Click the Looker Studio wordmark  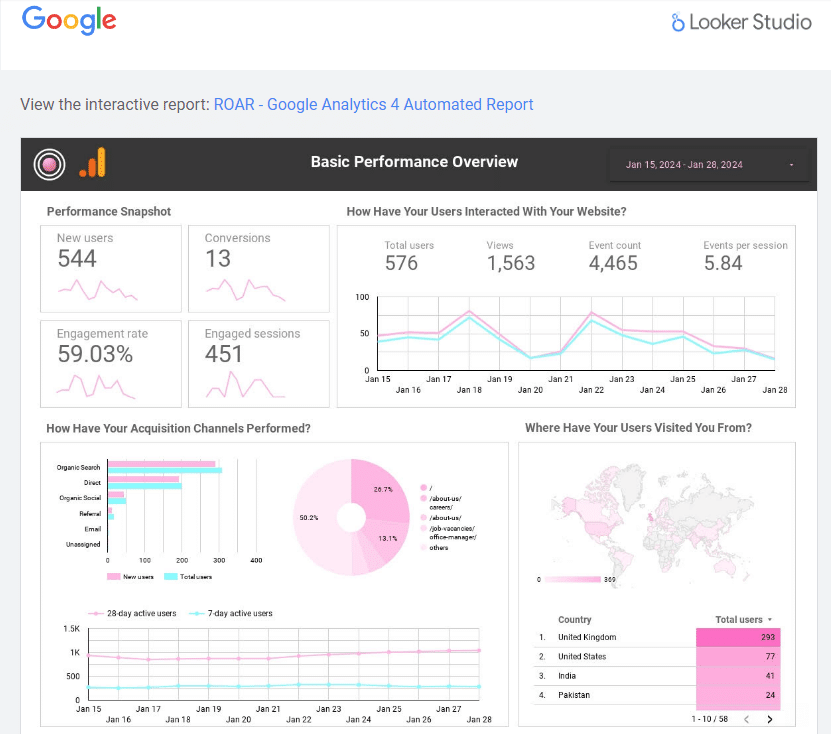751,21
